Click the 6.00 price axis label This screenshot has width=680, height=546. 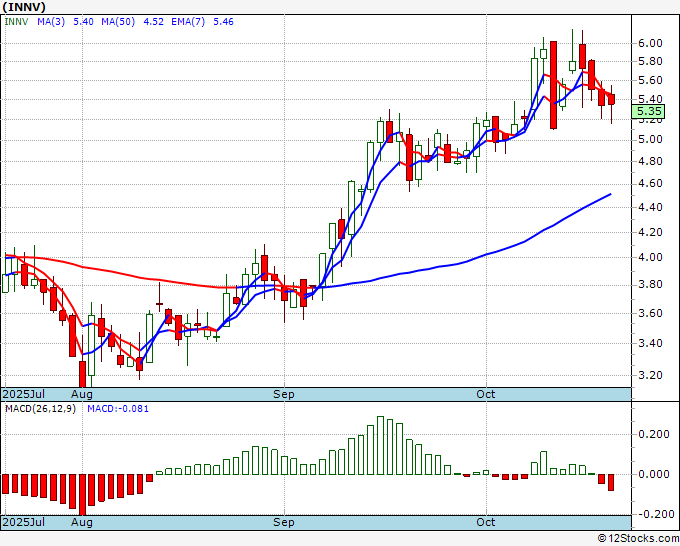click(650, 43)
